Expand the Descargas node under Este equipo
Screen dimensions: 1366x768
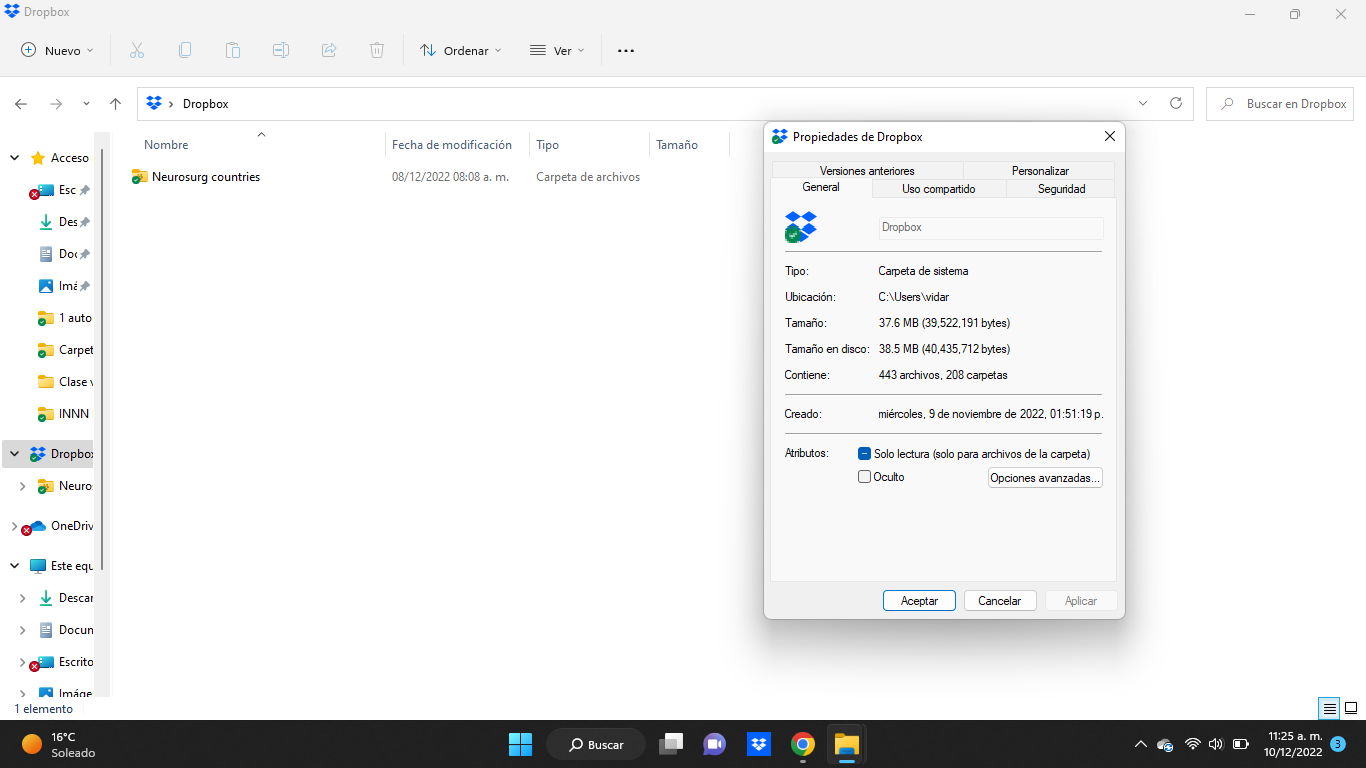23,598
